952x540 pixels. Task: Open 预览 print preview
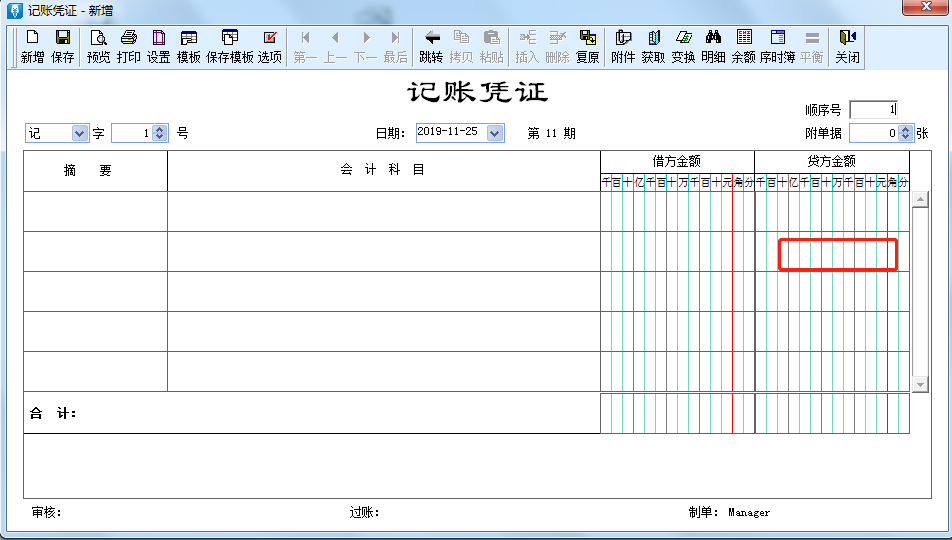(98, 46)
